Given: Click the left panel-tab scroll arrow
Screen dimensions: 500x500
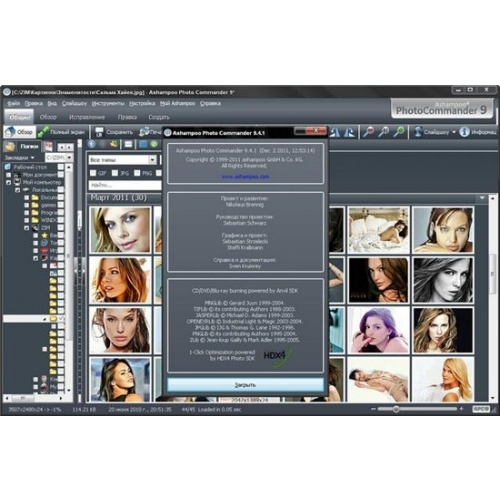Looking at the screenshot, I should pos(62,147).
